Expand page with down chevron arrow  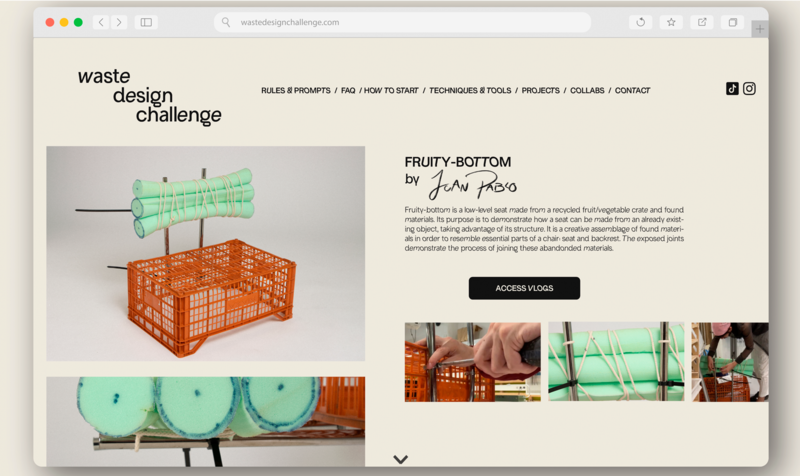coord(401,459)
